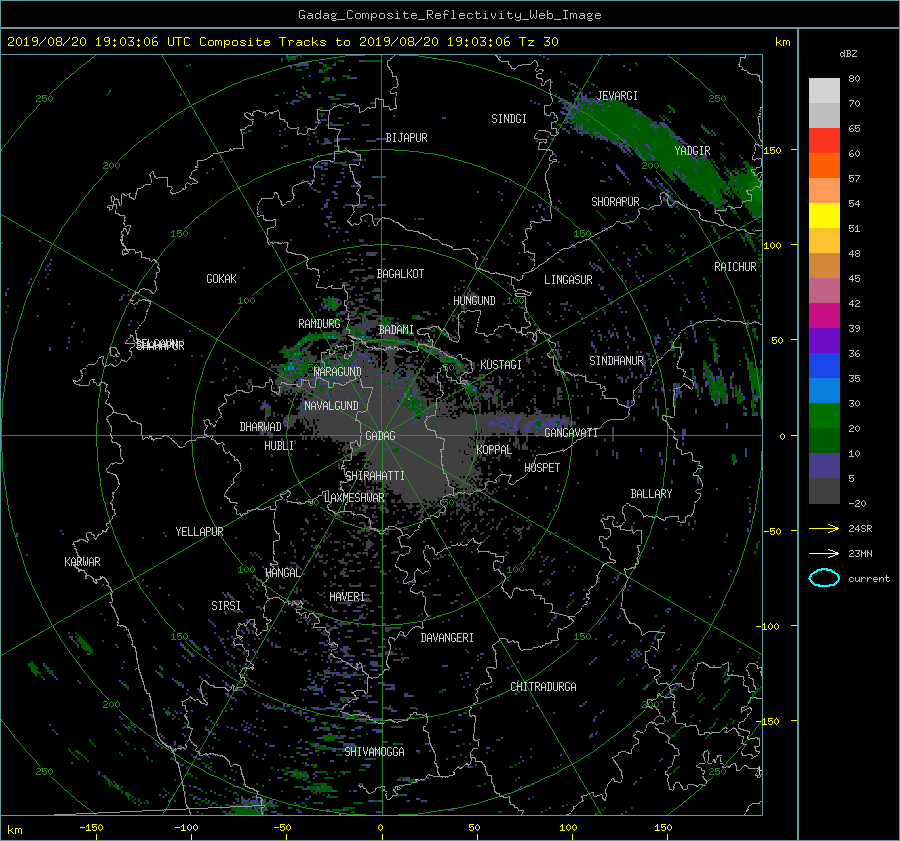Click the YADGIR city label
The width and height of the screenshot is (900, 841).
[x=692, y=151]
